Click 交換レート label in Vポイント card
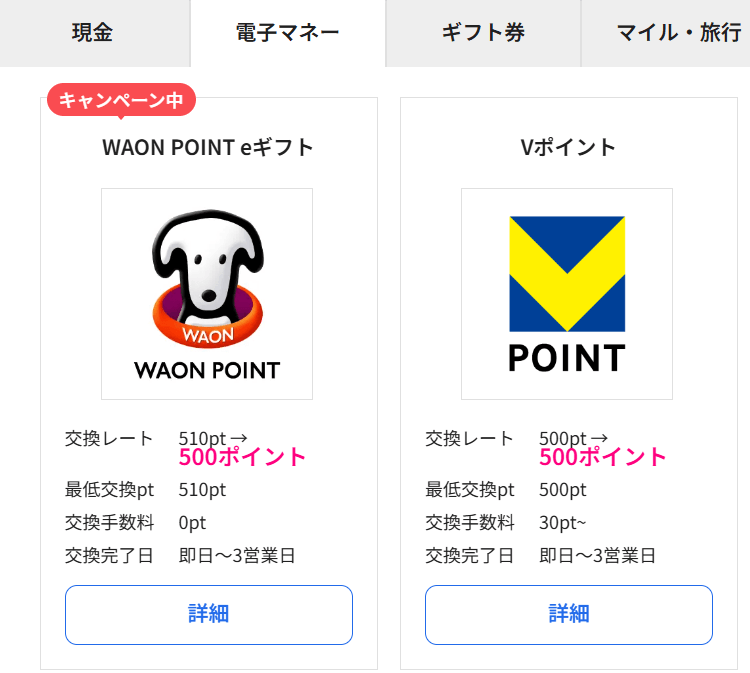 [x=470, y=438]
